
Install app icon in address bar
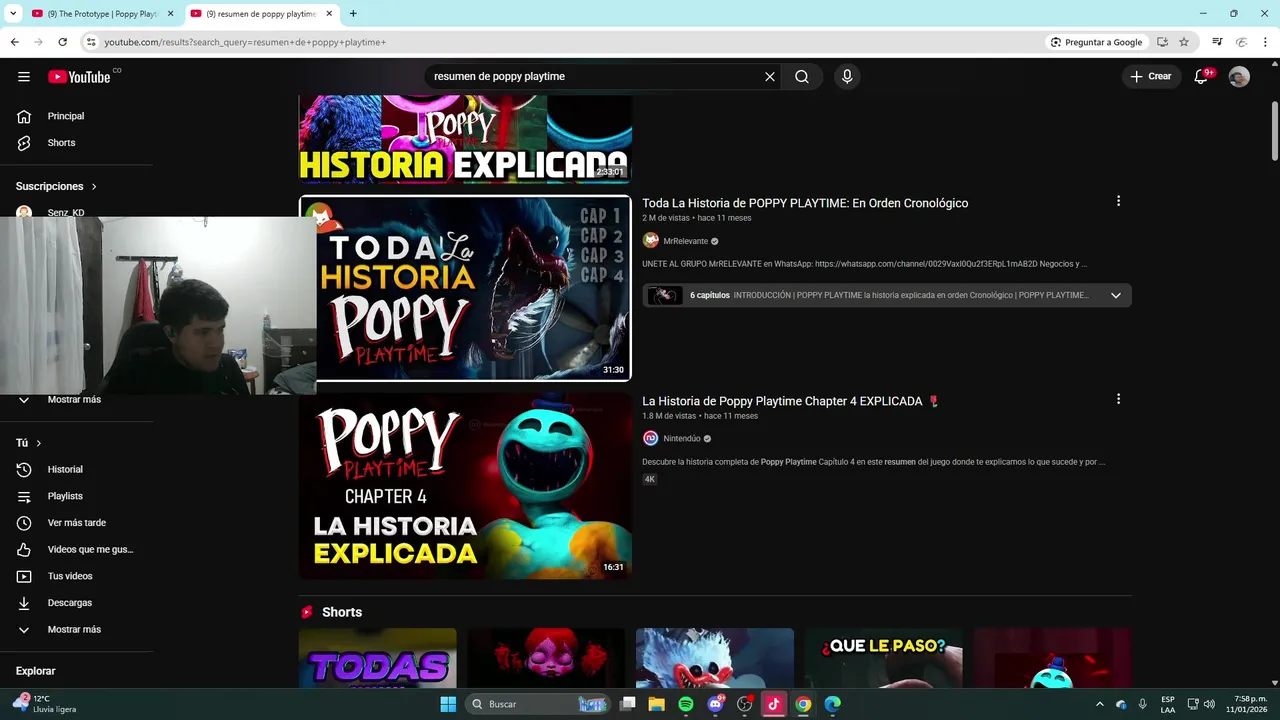click(1162, 42)
